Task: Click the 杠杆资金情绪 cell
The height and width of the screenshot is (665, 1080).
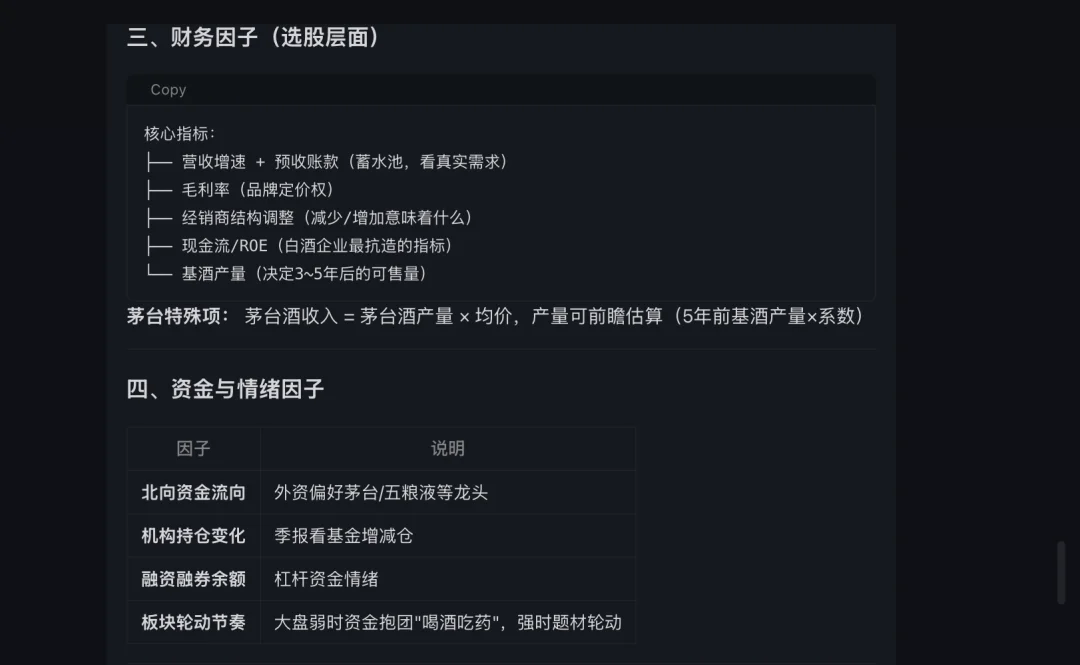Action: coord(327,578)
